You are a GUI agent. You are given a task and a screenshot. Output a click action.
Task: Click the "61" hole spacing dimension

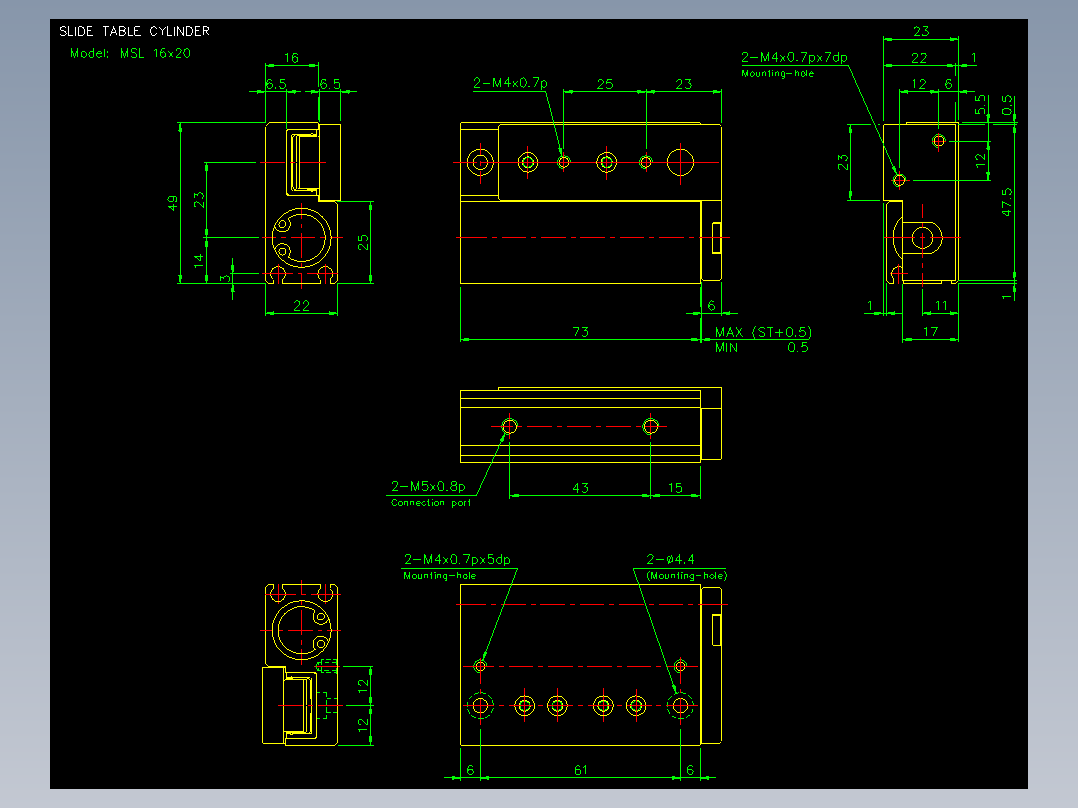(580, 769)
